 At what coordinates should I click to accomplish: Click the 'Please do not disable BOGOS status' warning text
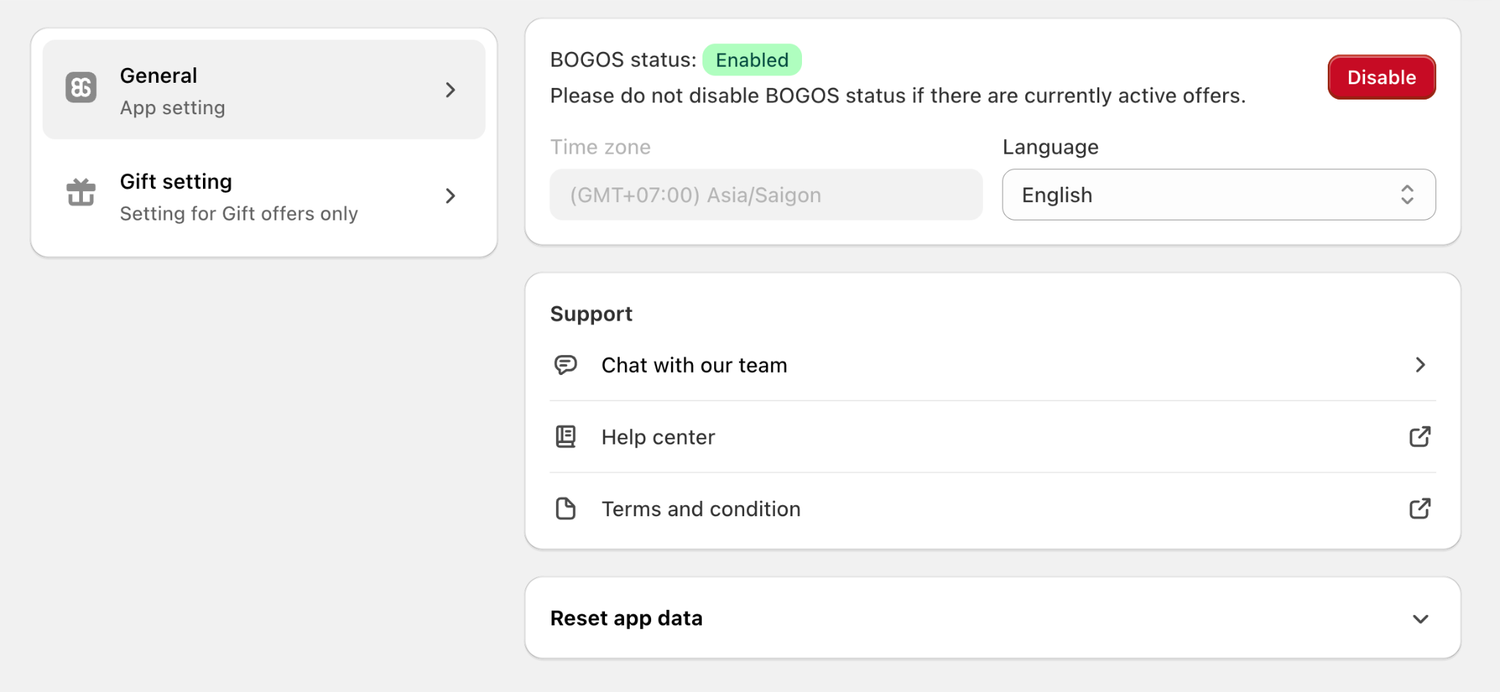[x=898, y=96]
